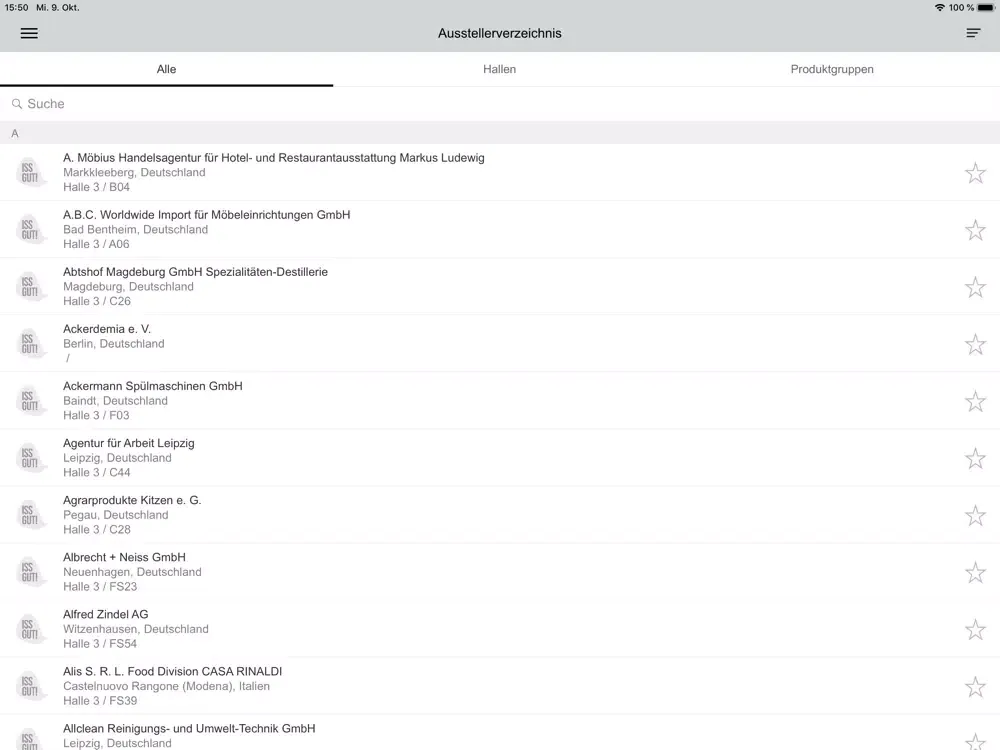This screenshot has width=1000, height=750.
Task: Open Abtshof Magdeburg GmbH Spezialitäten-Destillerie
Action: [x=500, y=286]
